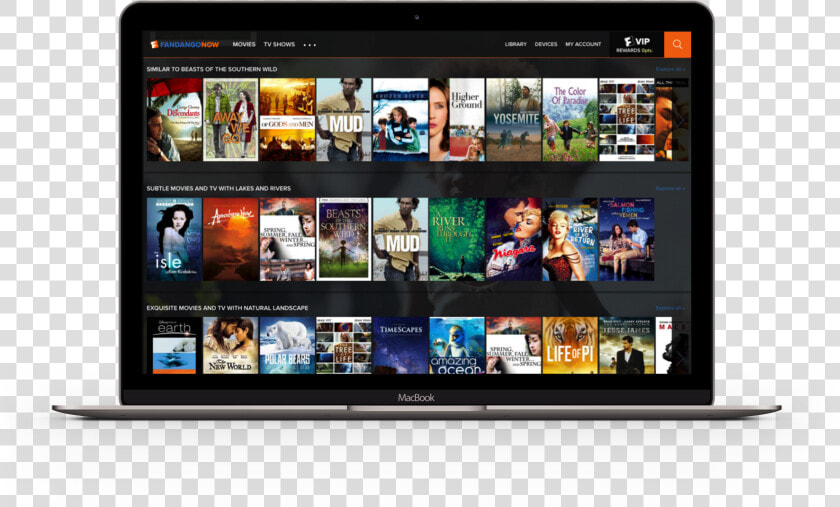Screen dimensions: 840x507
Task: Open The New World poster
Action: [x=230, y=345]
